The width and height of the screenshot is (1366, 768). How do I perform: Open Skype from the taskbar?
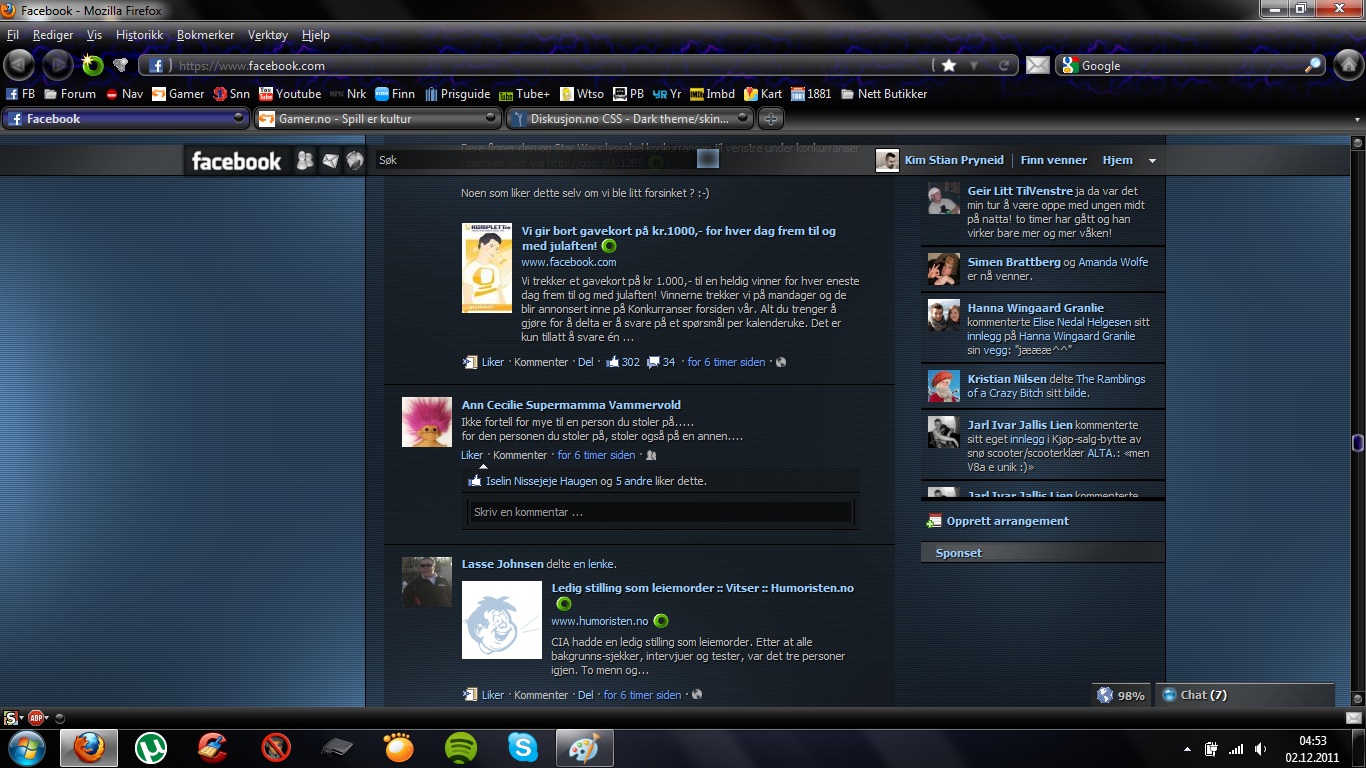[x=522, y=748]
